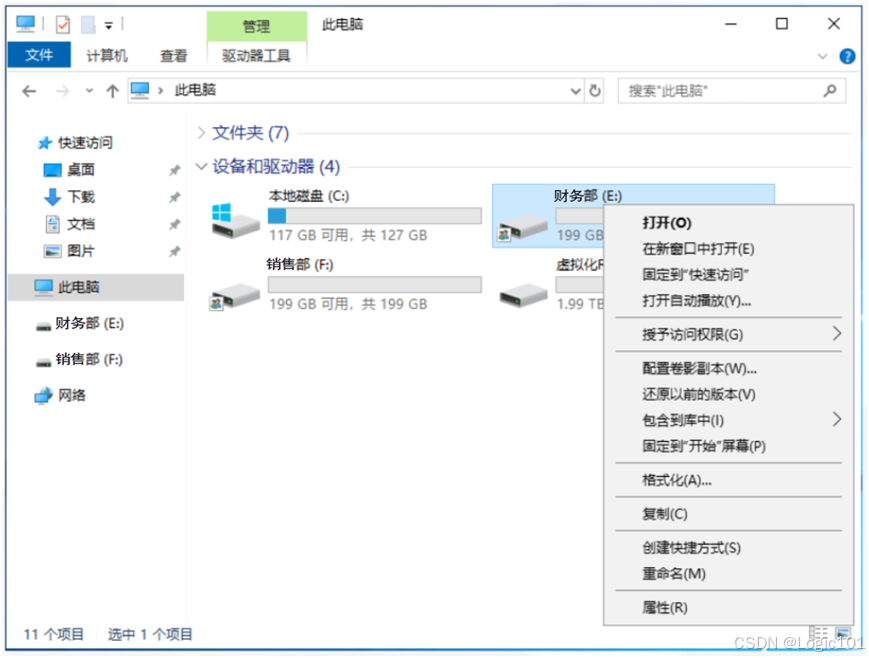
Task: Click the Properties icon in quick access toolbar
Action: pos(63,24)
